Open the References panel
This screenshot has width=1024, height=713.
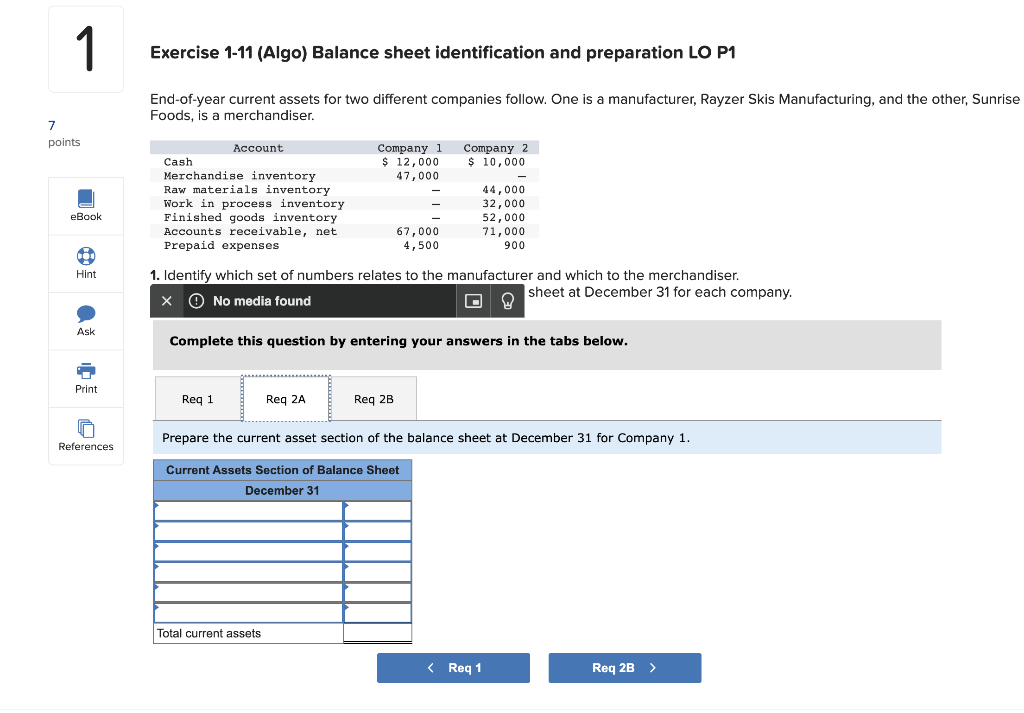[x=85, y=435]
